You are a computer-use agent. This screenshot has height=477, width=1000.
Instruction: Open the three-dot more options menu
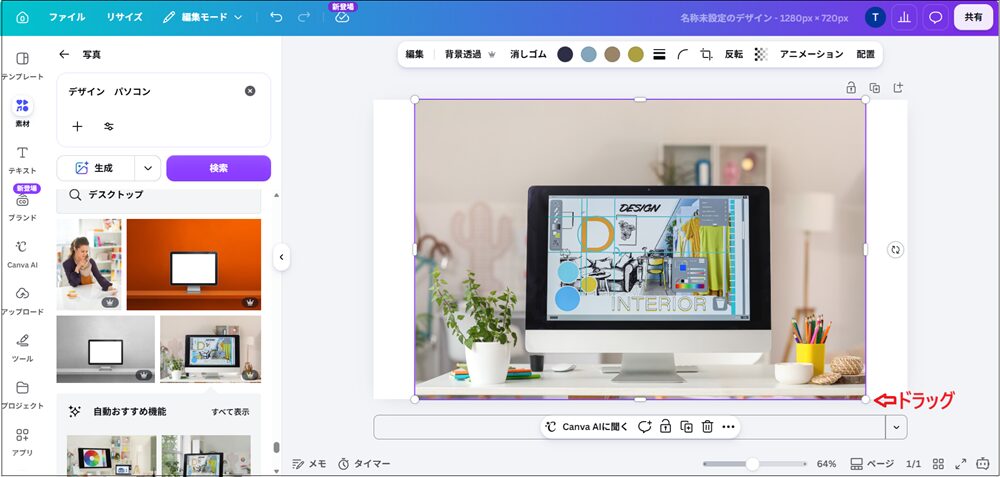pos(728,427)
